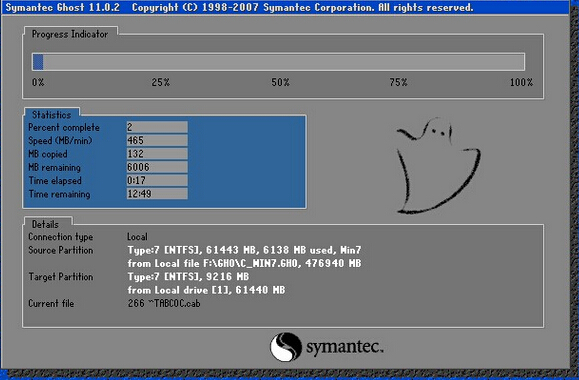The width and height of the screenshot is (579, 380).
Task: Click the 'Speed (MB/min)' label
Action: tap(60, 141)
